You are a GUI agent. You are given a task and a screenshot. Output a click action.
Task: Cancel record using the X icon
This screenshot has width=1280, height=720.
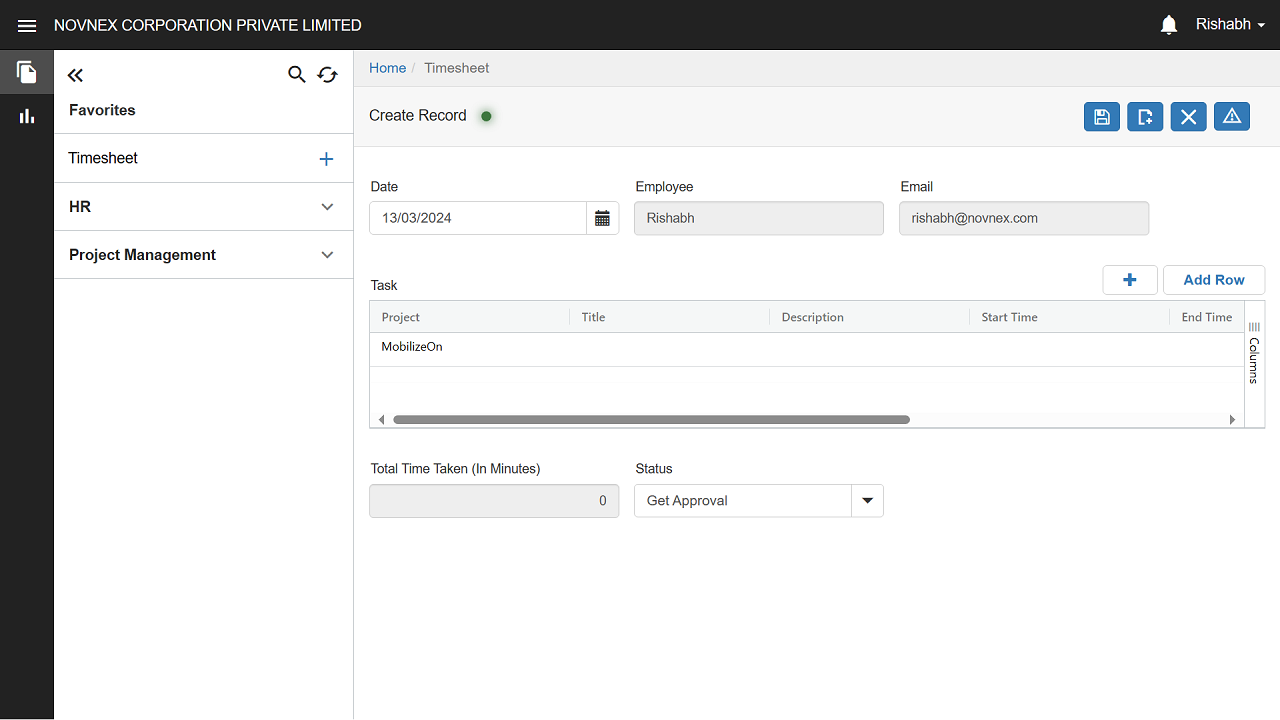coord(1188,117)
